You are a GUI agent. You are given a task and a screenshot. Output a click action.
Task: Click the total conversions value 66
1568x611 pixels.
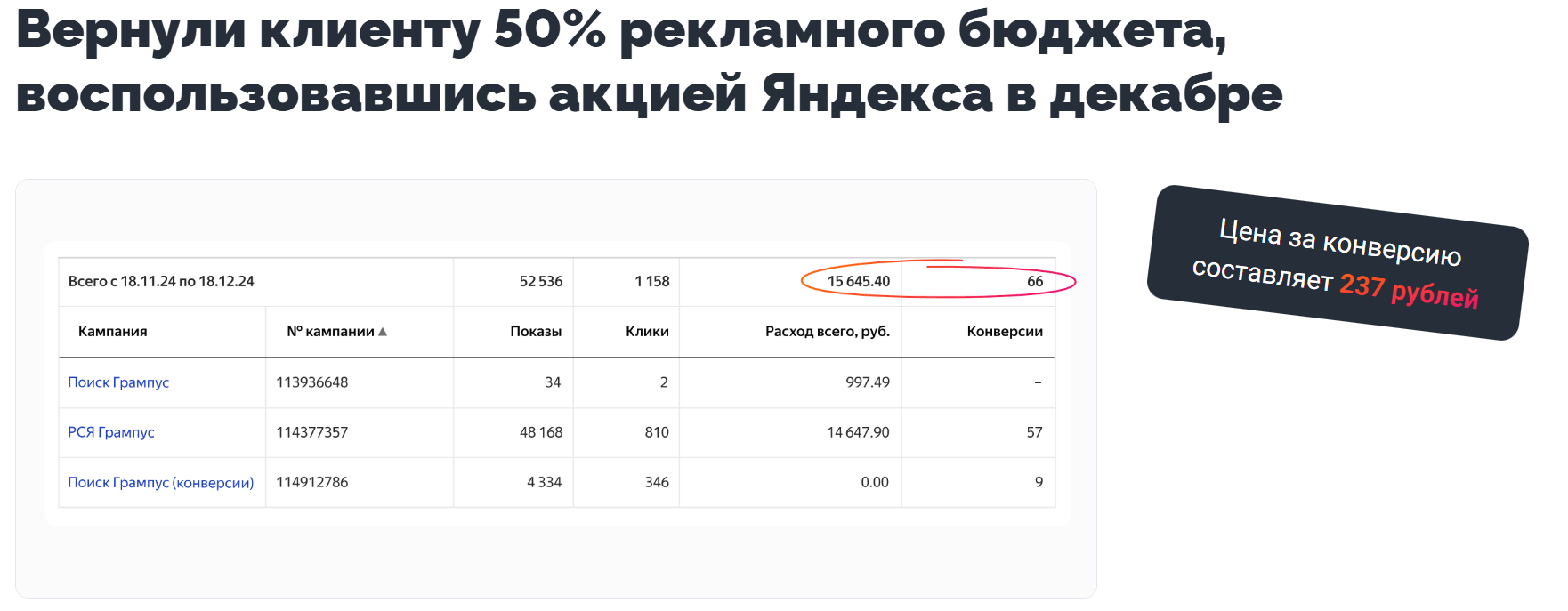[1035, 282]
